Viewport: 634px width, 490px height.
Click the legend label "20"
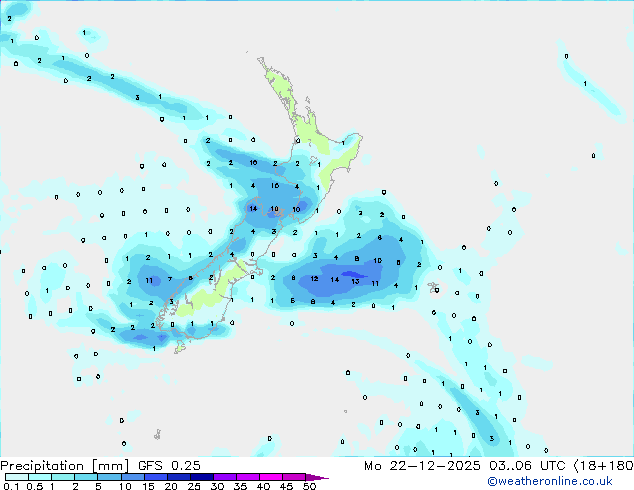point(171,486)
